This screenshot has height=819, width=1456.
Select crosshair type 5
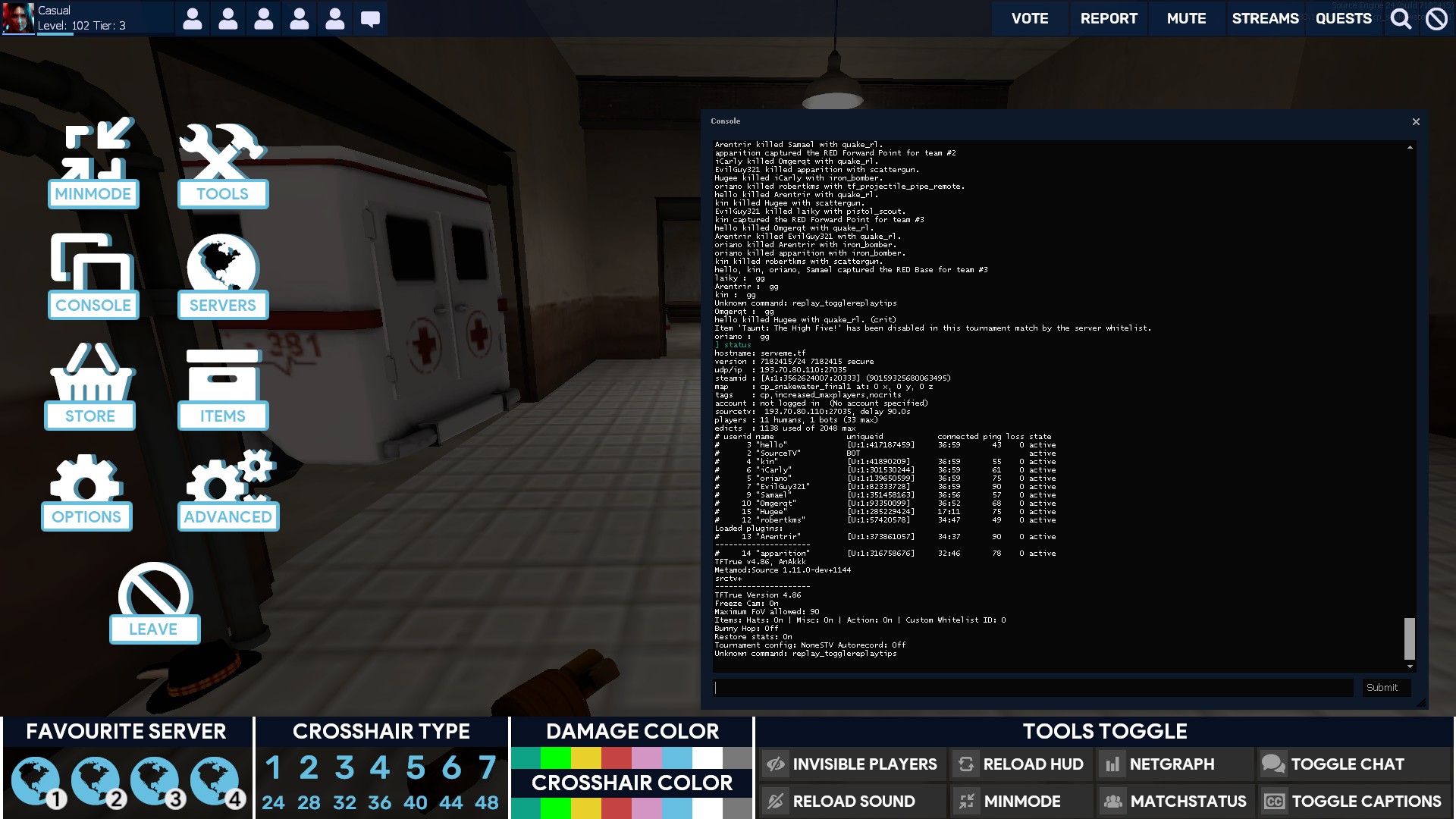(415, 767)
